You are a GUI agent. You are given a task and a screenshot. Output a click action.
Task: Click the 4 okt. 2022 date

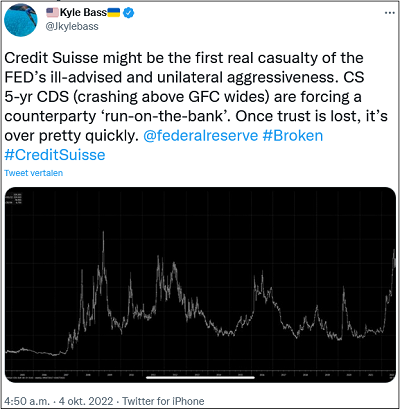click(86, 401)
